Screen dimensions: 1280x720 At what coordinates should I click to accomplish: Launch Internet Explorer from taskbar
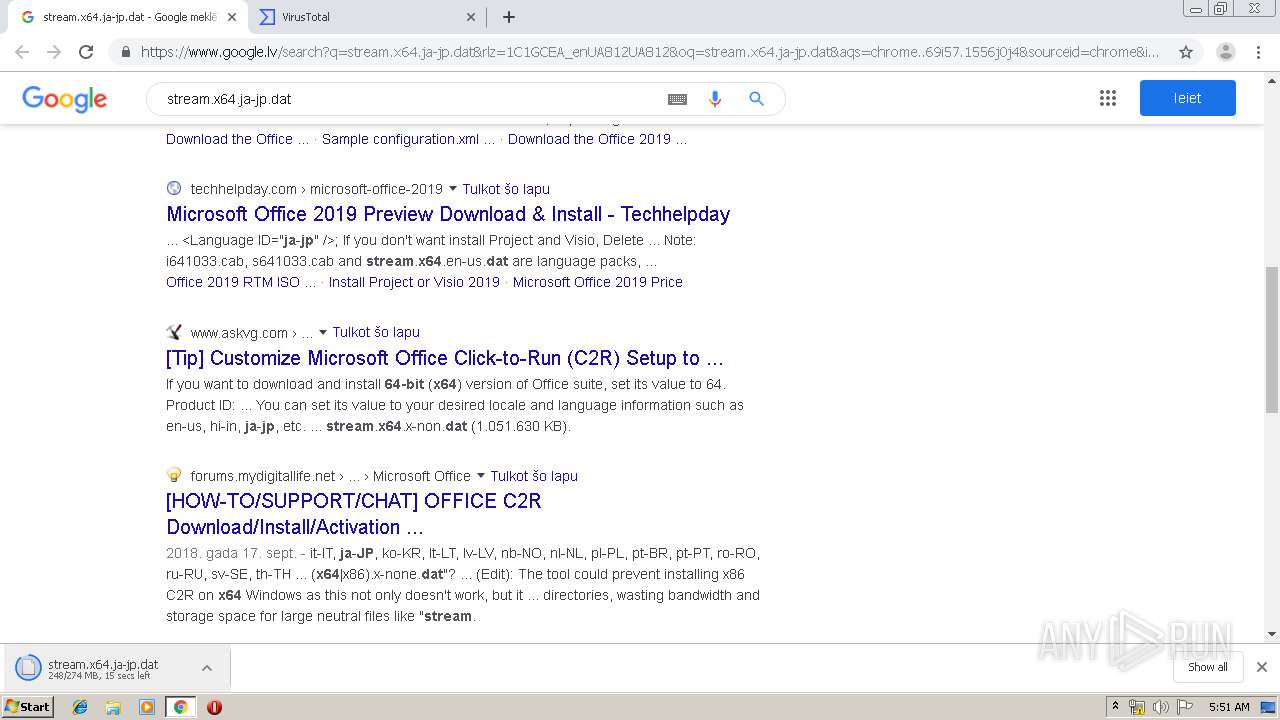point(80,707)
